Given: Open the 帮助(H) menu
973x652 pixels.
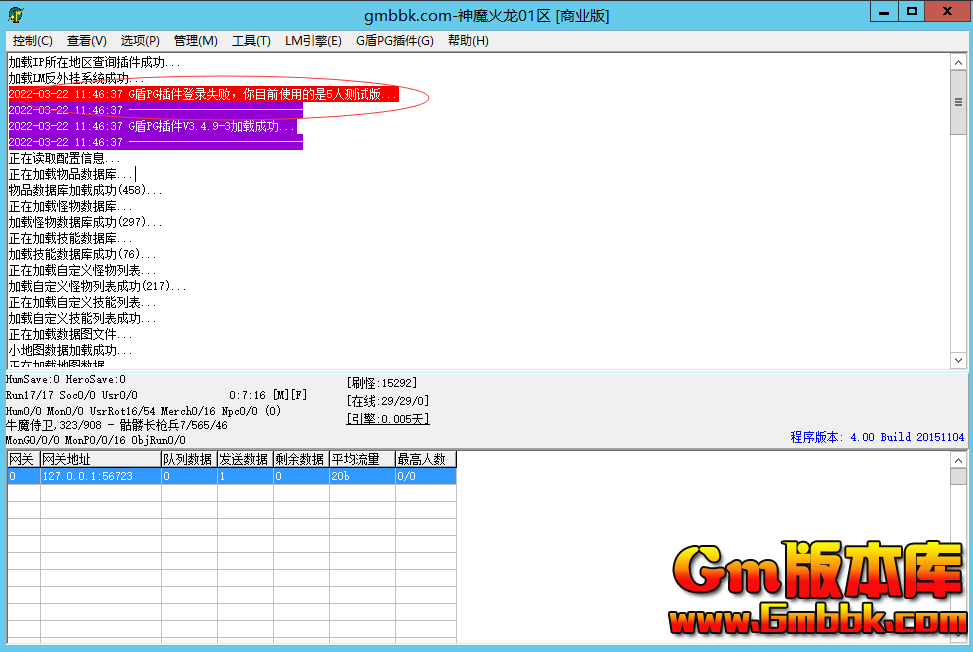Looking at the screenshot, I should coord(468,41).
